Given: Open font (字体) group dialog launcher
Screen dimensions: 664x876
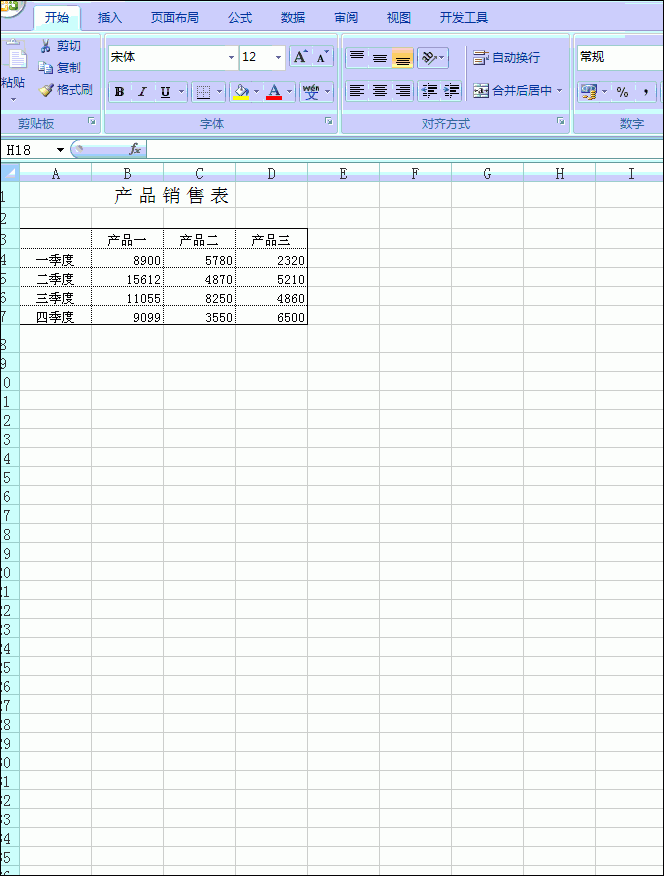Looking at the screenshot, I should [329, 121].
